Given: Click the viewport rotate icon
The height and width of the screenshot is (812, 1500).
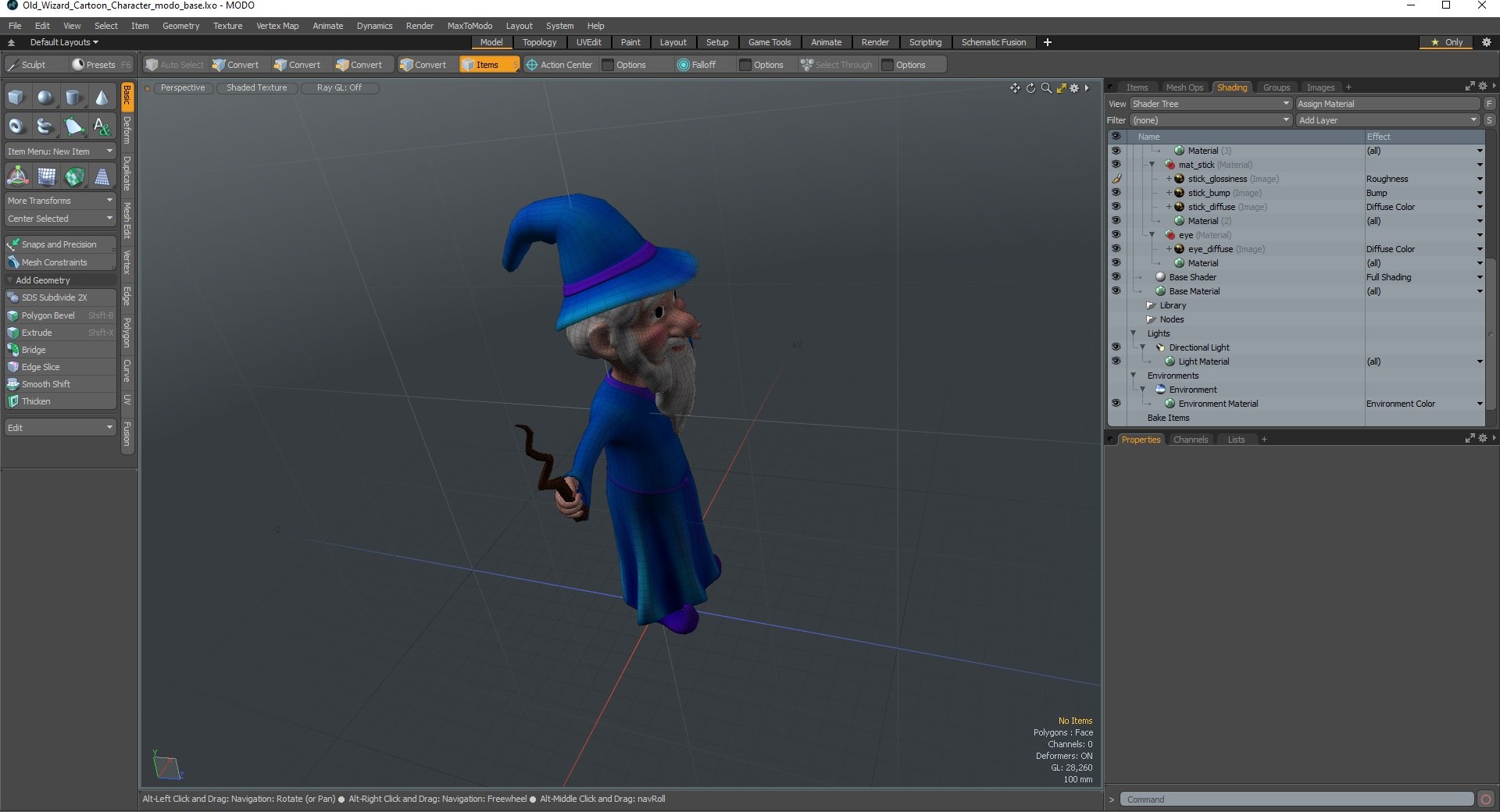Looking at the screenshot, I should (1030, 88).
